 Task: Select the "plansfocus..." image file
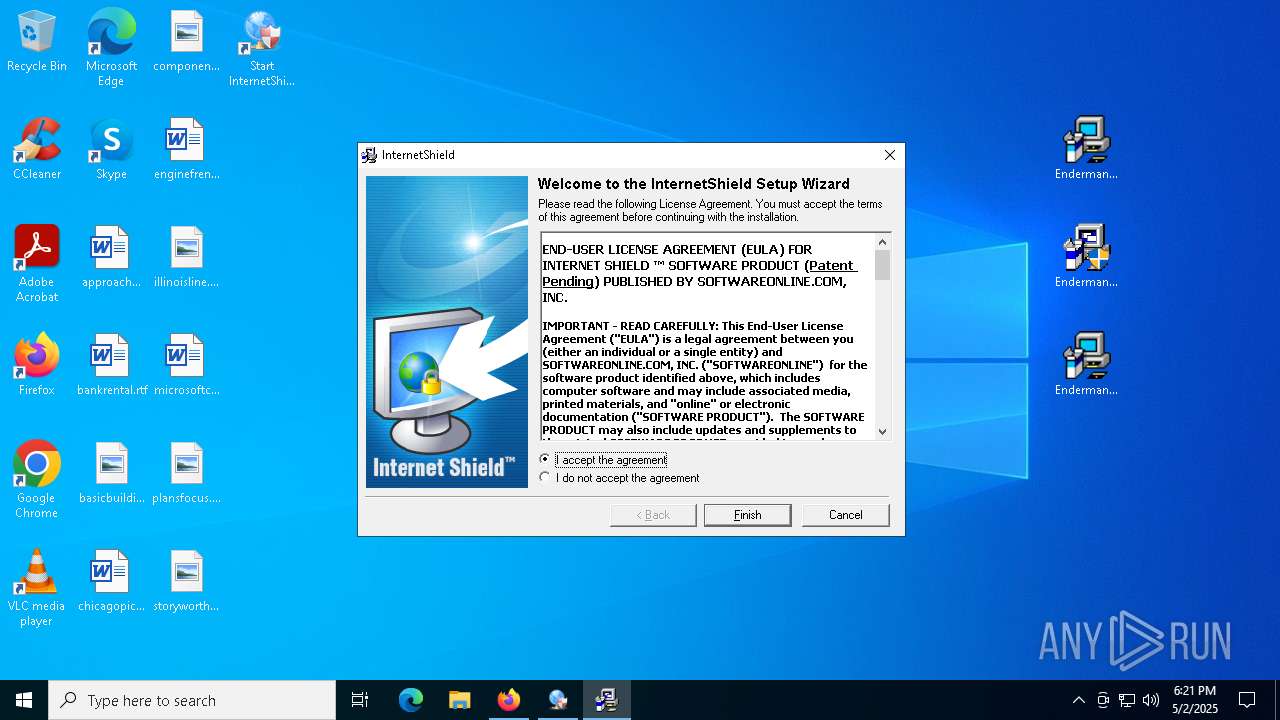(186, 474)
